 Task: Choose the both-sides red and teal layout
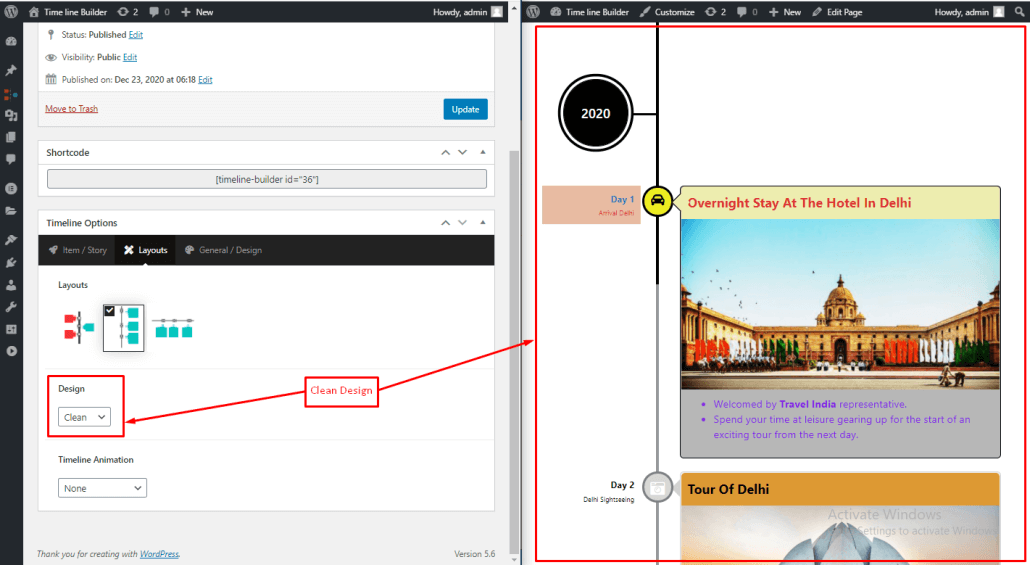(x=78, y=327)
